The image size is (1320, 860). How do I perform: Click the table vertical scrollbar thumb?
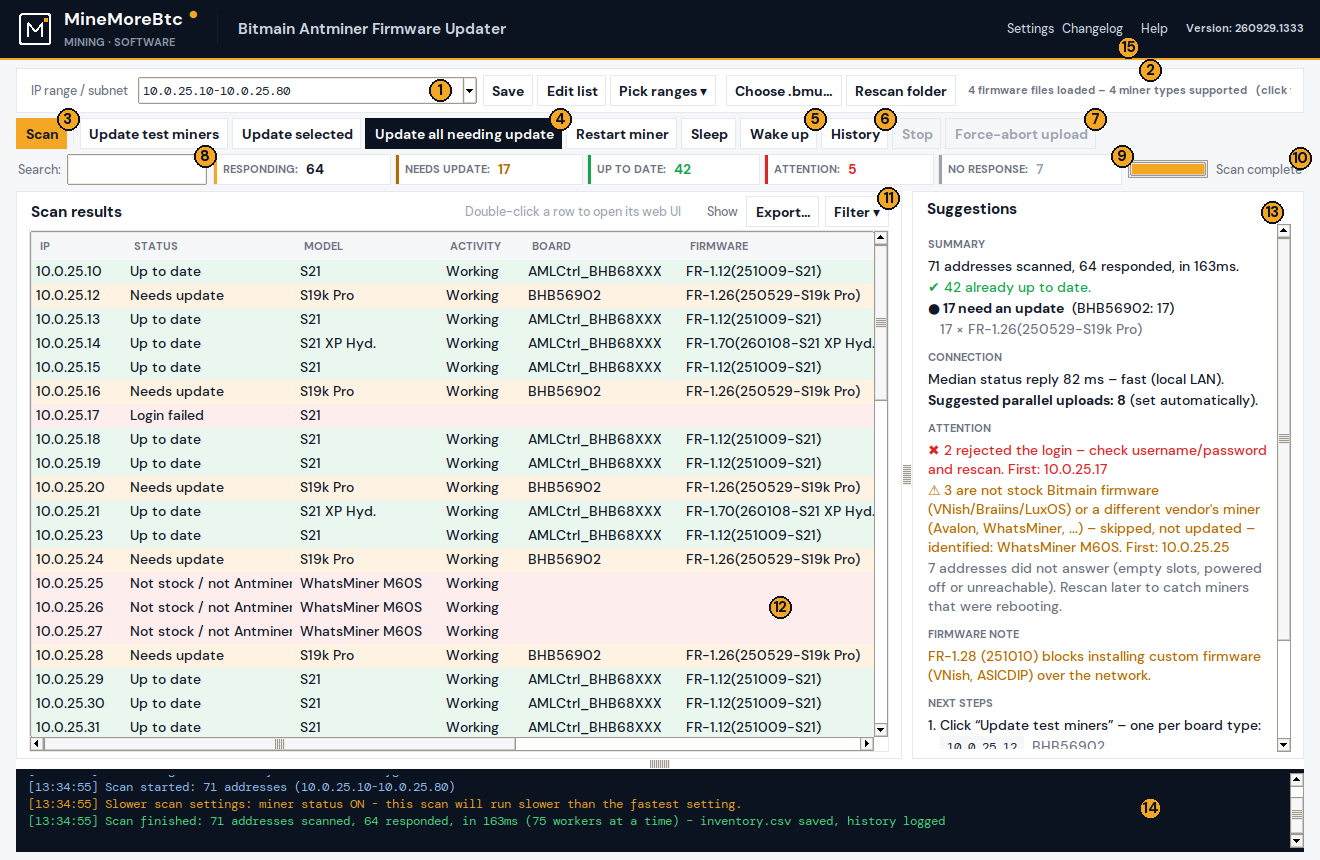tap(881, 323)
